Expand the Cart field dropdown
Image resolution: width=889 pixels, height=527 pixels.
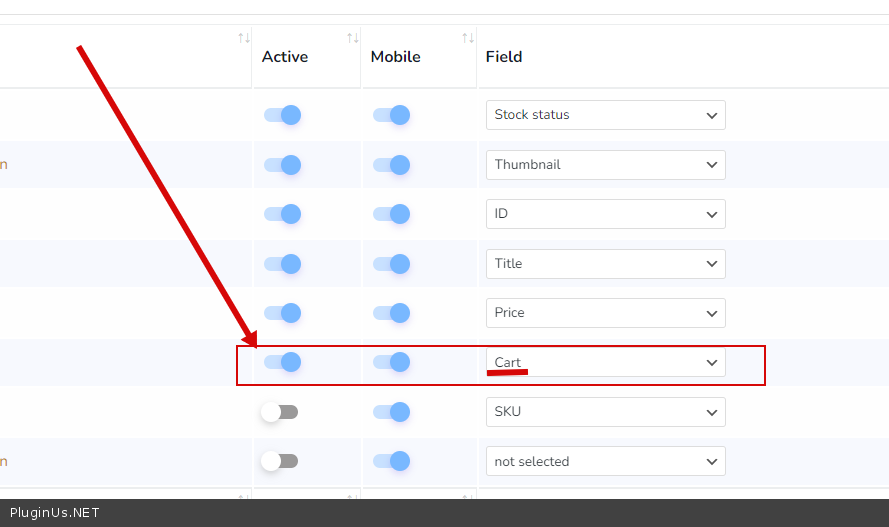point(605,362)
